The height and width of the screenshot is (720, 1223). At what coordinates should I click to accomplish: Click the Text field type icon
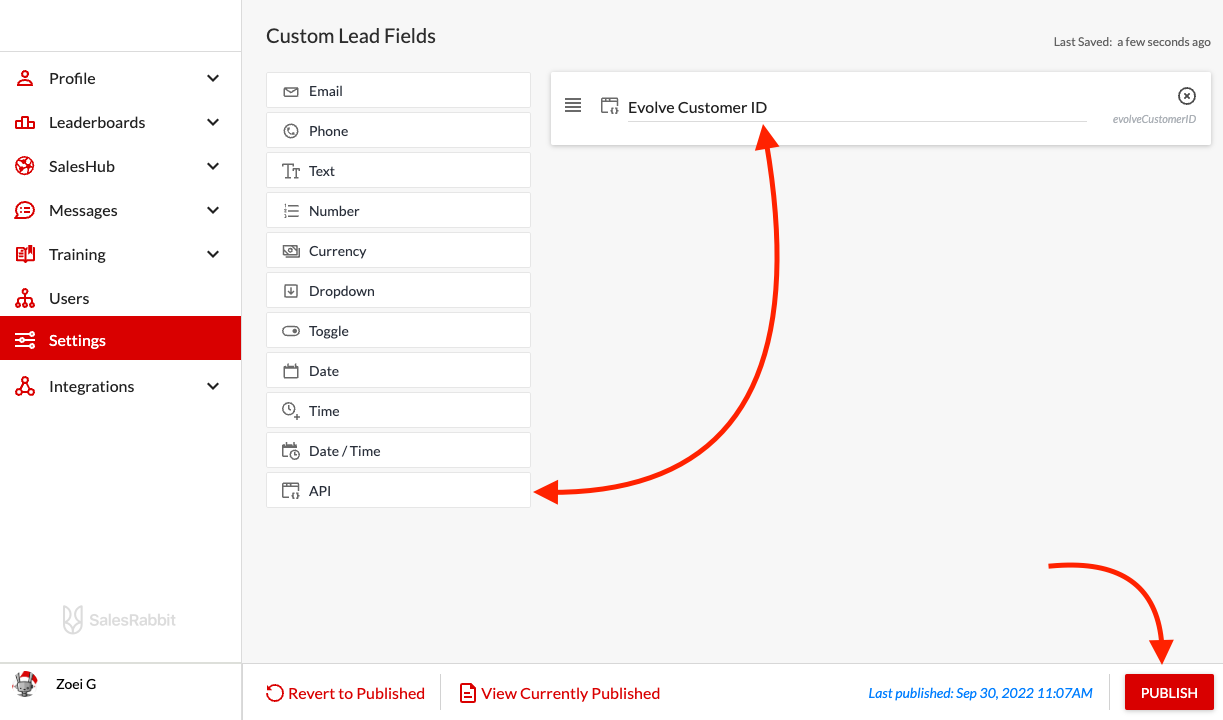pyautogui.click(x=291, y=171)
